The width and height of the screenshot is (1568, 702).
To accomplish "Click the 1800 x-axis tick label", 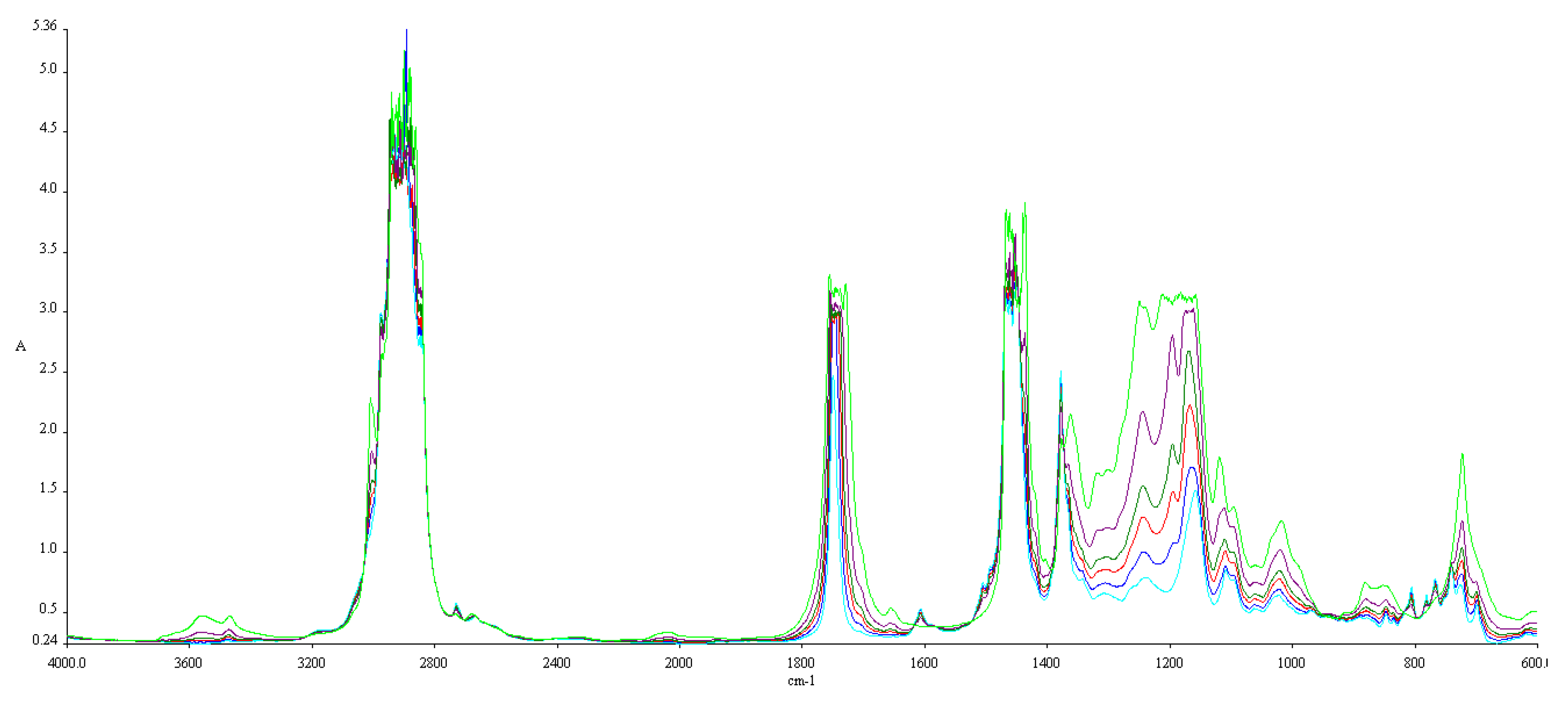I will (801, 663).
